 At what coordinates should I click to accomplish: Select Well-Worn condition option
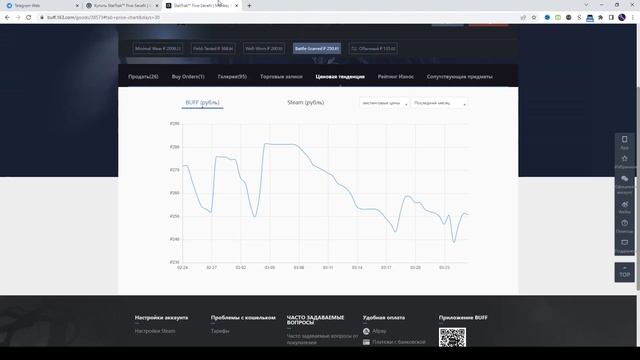coord(264,49)
